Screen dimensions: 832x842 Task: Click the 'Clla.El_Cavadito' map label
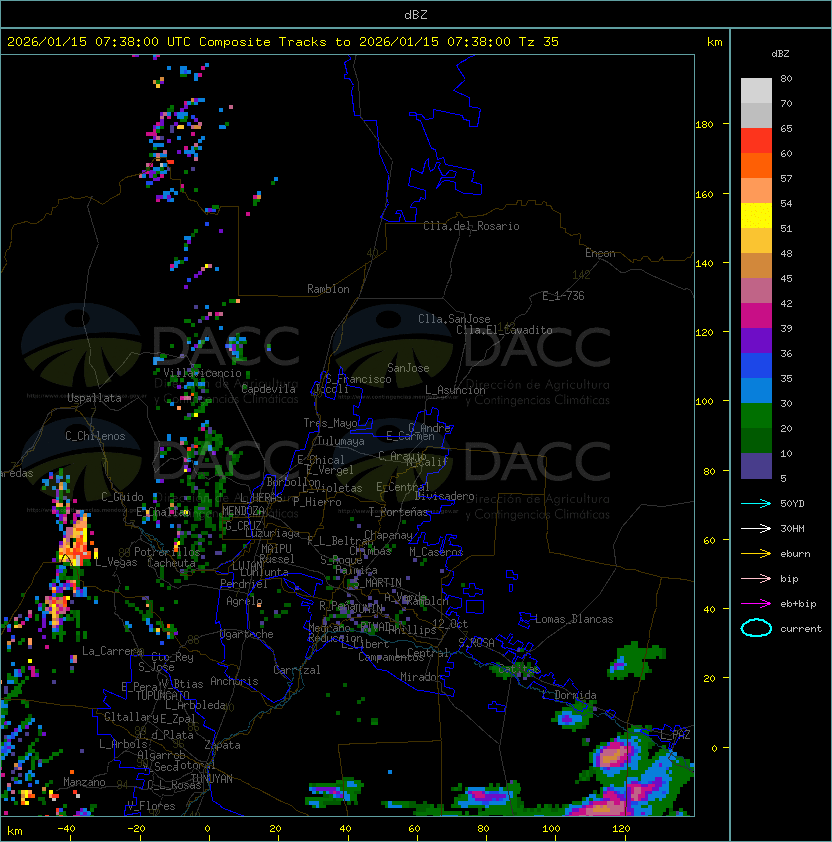click(x=504, y=330)
